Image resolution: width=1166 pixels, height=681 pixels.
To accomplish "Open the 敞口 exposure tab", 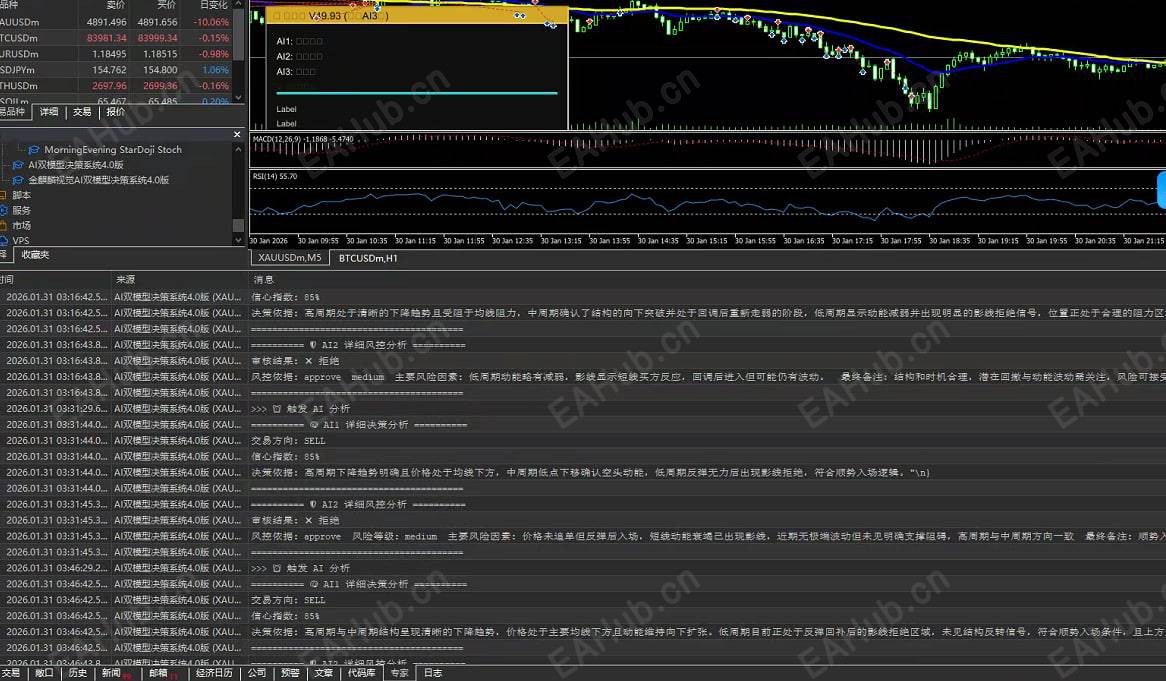I will point(44,673).
